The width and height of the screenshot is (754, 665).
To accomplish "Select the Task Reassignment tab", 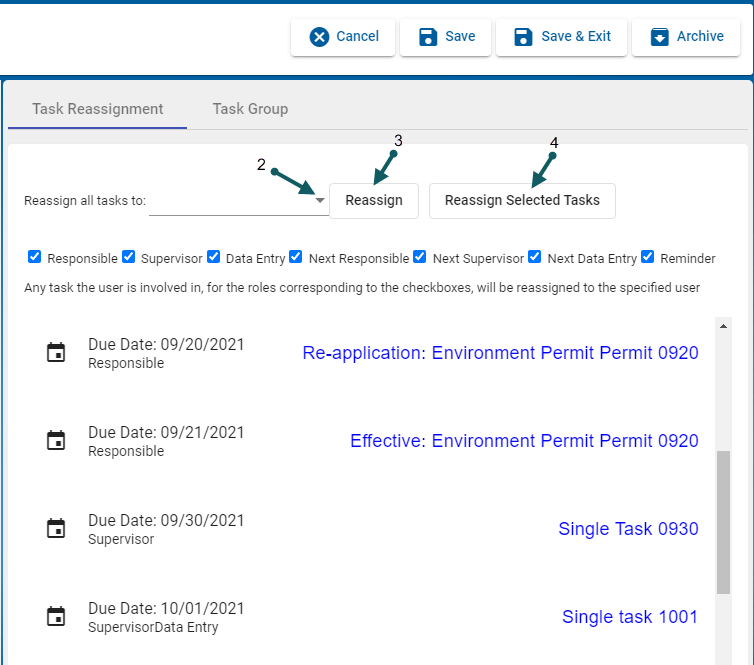I will 97,109.
